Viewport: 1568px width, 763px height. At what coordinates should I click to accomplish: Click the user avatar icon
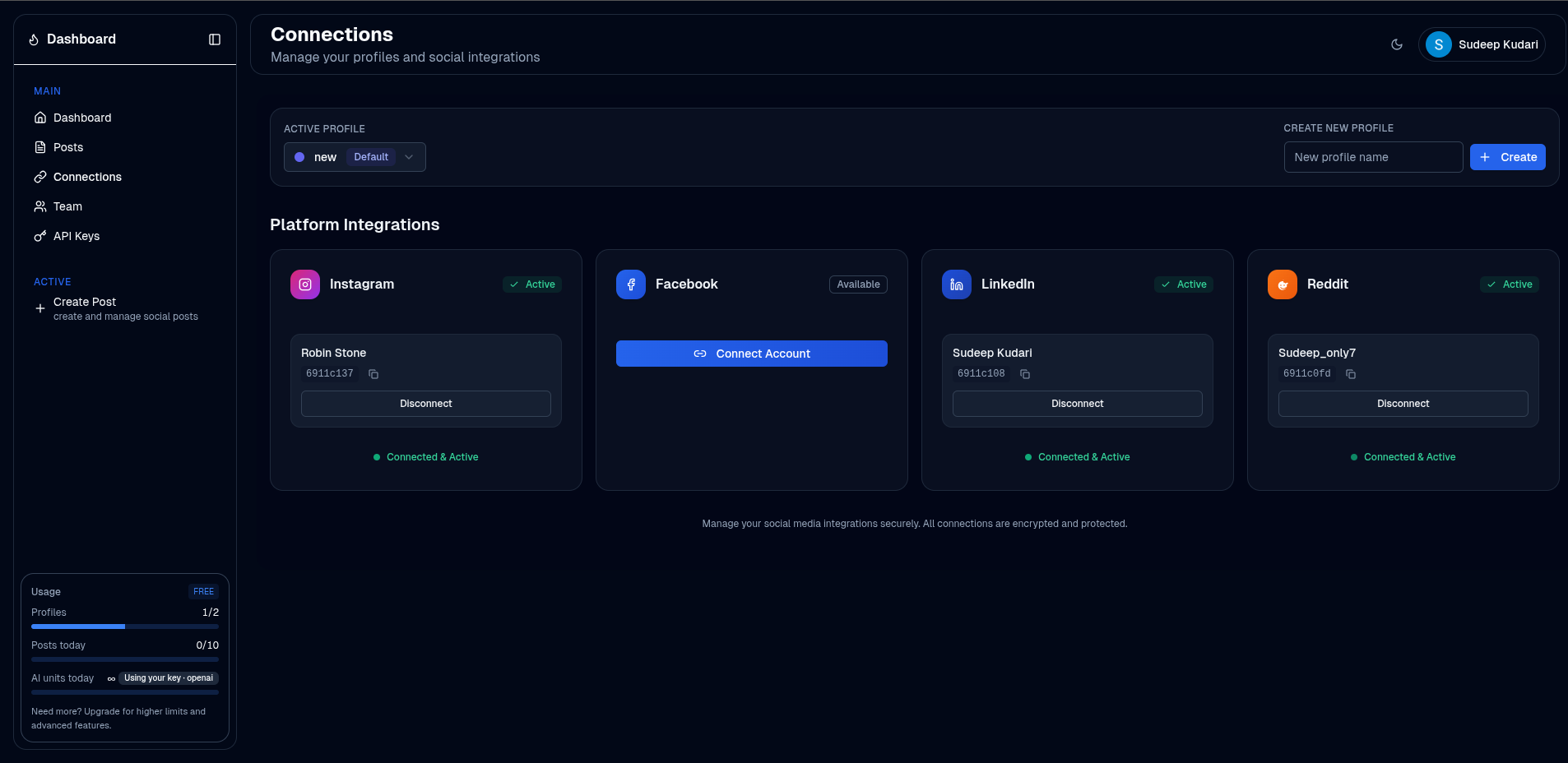click(1439, 44)
